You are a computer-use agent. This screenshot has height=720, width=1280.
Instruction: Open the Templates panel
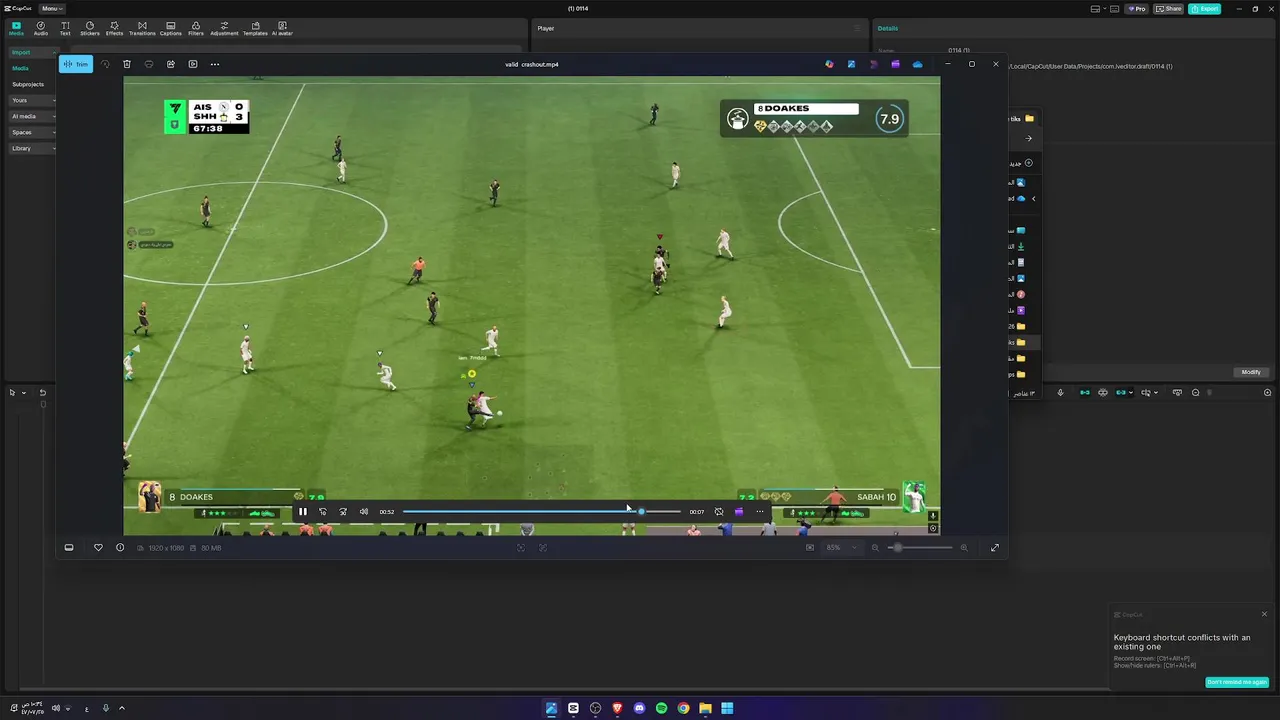tap(255, 28)
